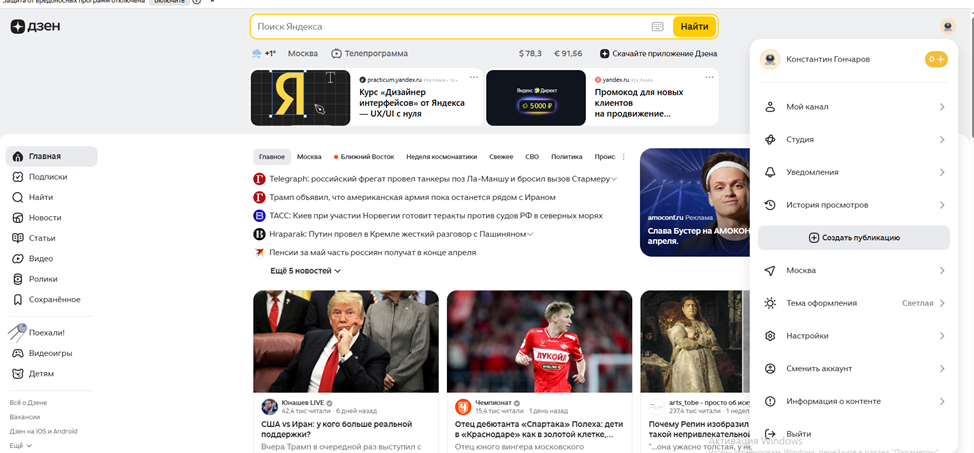Screen dimensions: 974x453
Task: Click the Дзен logo
Action: coord(35,26)
